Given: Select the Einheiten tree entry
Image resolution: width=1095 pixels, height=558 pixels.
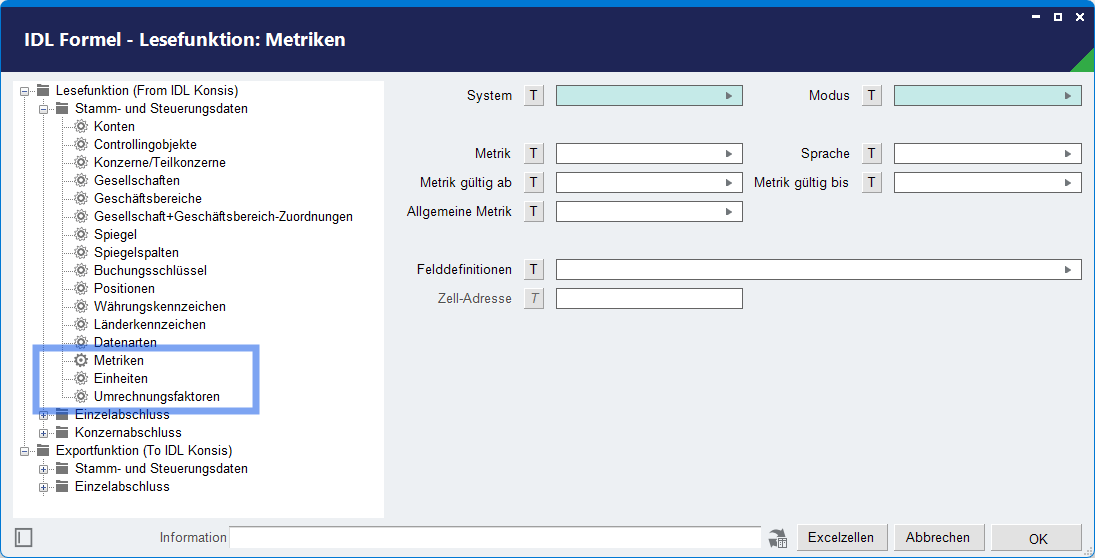Looking at the screenshot, I should tap(121, 379).
